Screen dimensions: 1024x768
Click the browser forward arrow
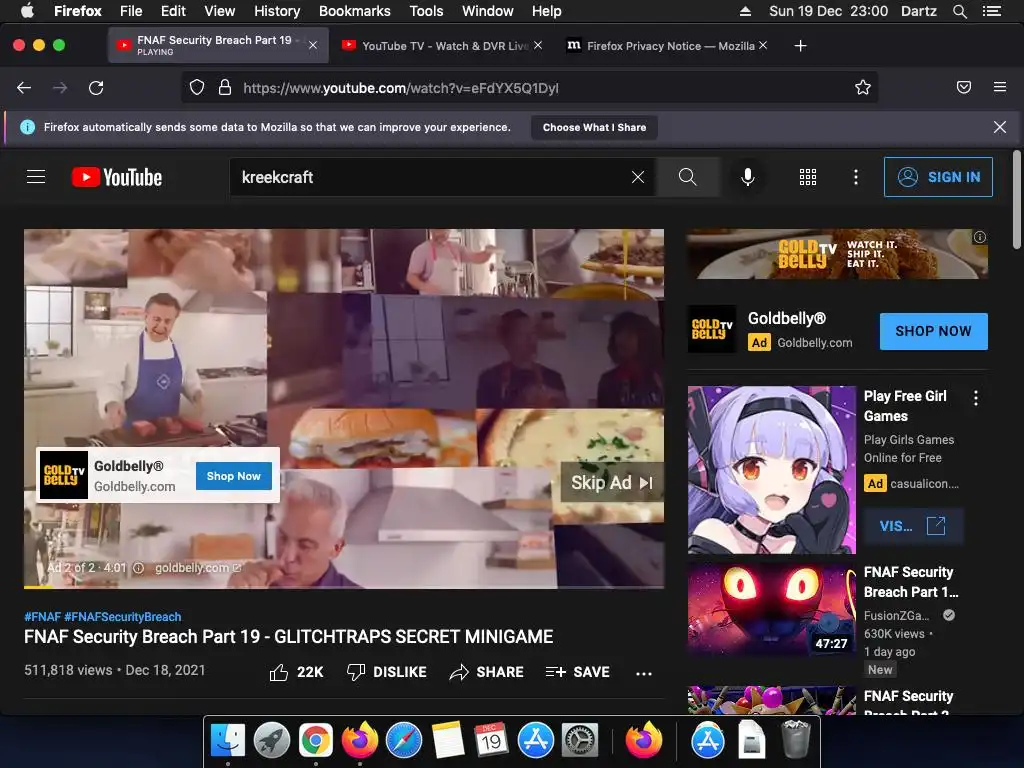(x=60, y=88)
